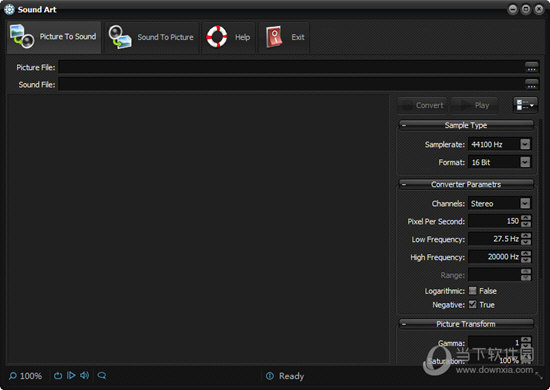Click into the Picture File path field
This screenshot has width=550, height=390.
pos(291,67)
